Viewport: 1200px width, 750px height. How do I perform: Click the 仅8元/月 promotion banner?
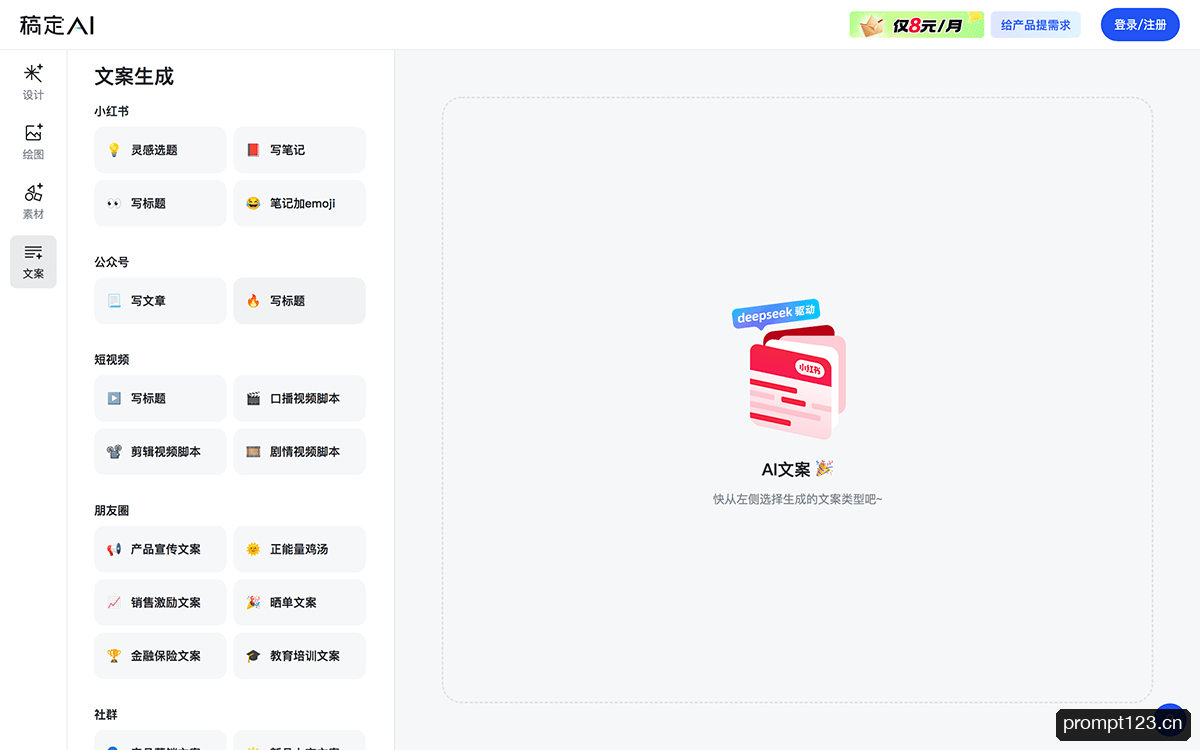click(916, 25)
